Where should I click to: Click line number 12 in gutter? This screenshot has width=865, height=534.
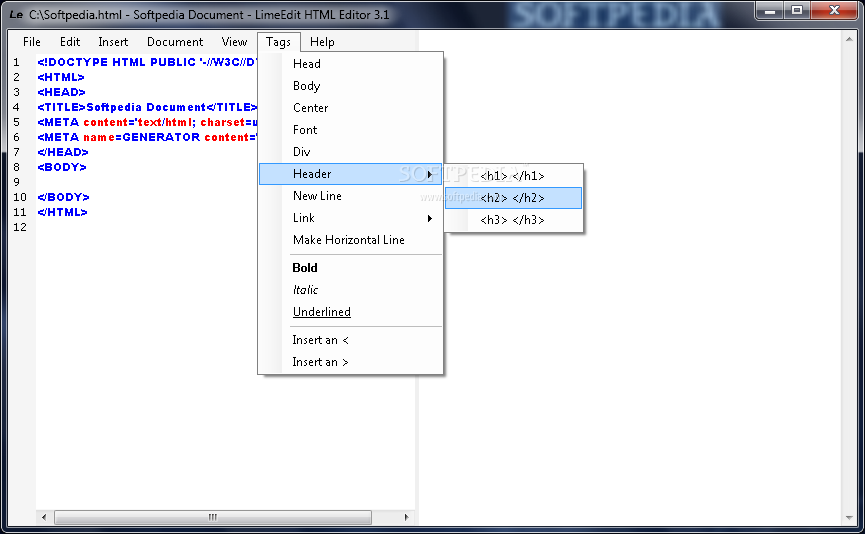pyautogui.click(x=20, y=227)
